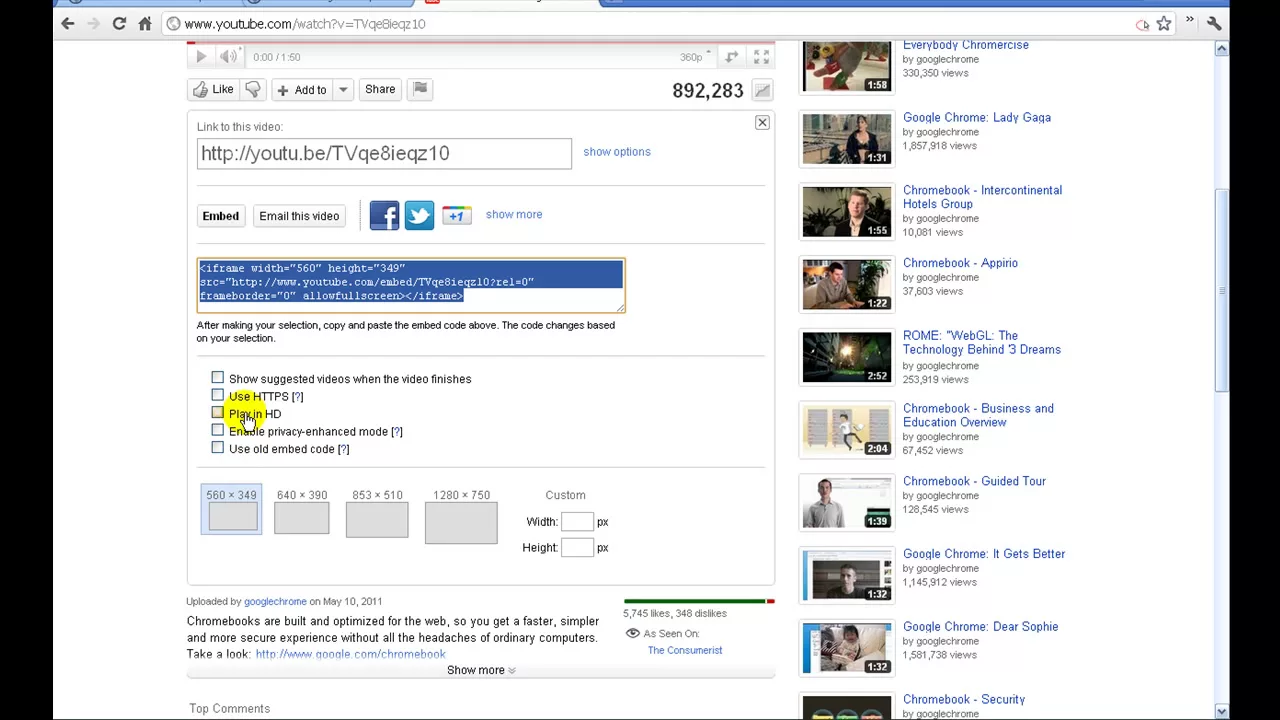
Task: Click the custom Height input field
Action: (x=578, y=548)
